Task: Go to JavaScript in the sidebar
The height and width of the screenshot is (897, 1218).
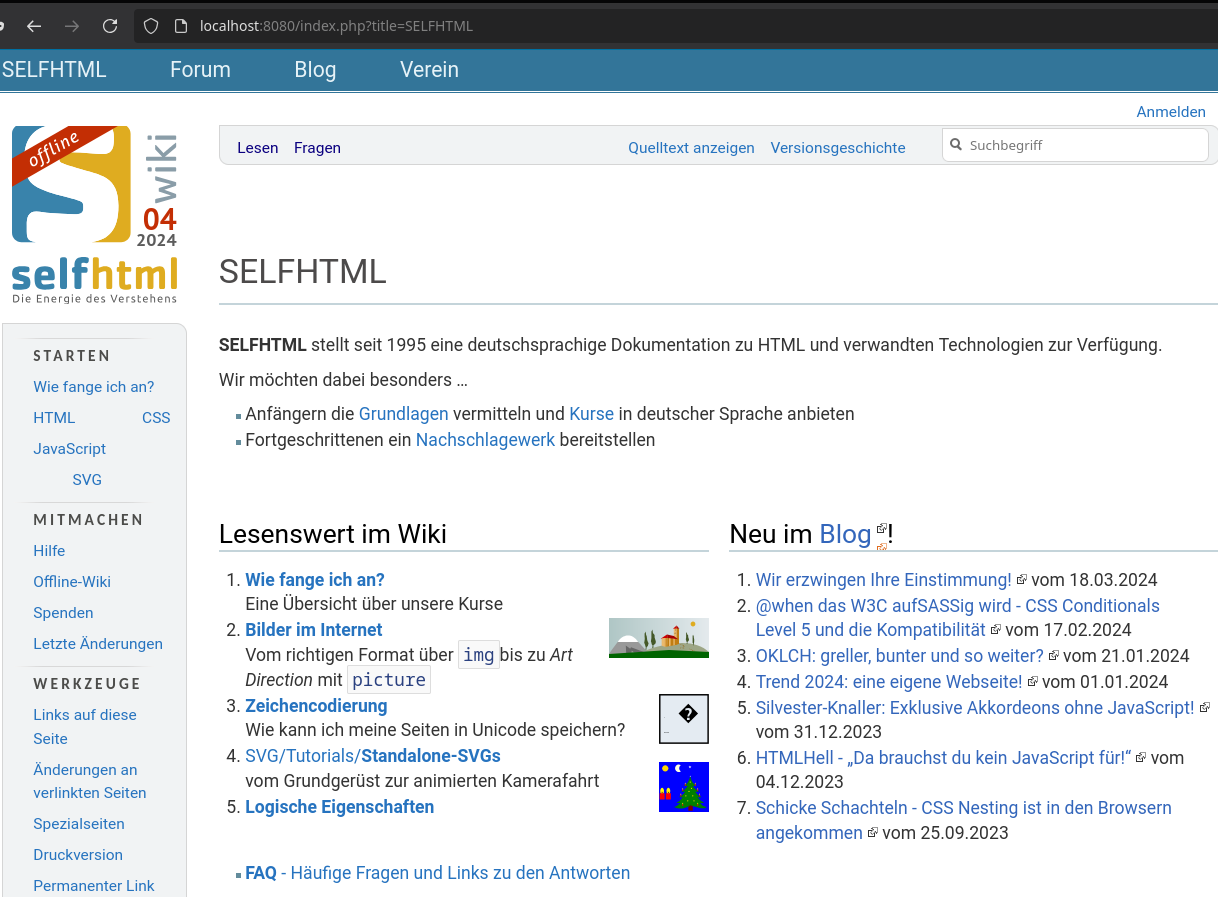Action: coord(69,449)
